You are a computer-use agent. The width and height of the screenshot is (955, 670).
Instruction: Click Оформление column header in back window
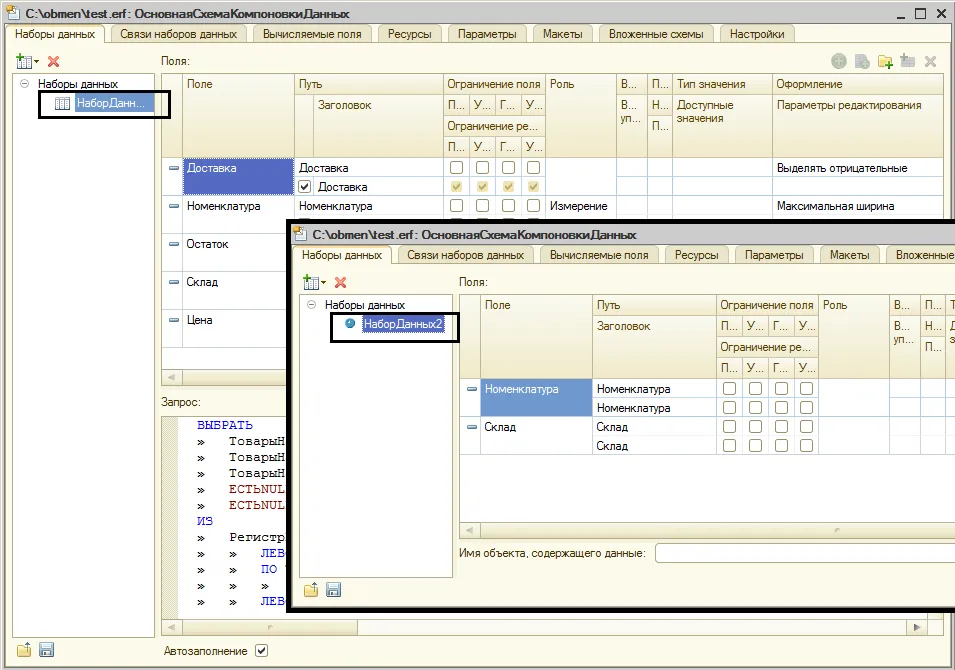(x=858, y=84)
